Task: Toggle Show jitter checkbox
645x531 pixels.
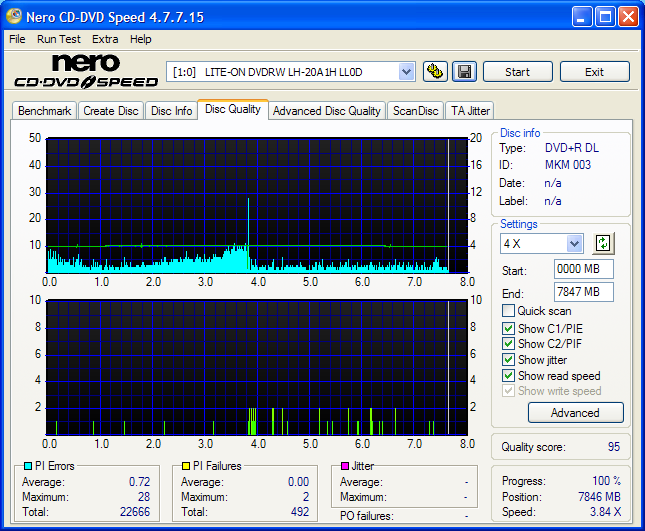Action: tap(508, 359)
